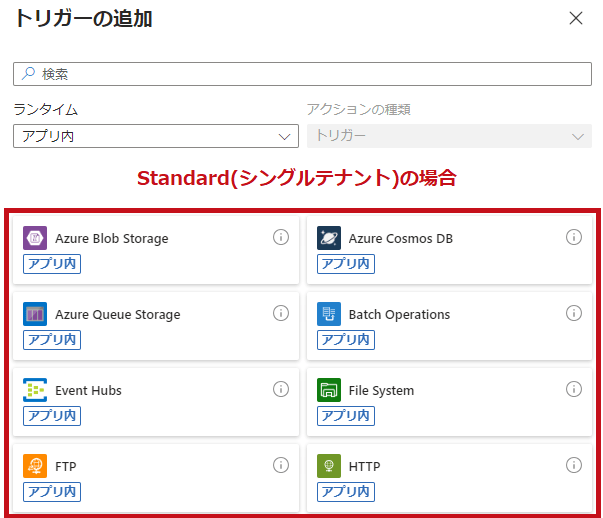
Task: Choose the green File System icon
Action: click(x=329, y=390)
